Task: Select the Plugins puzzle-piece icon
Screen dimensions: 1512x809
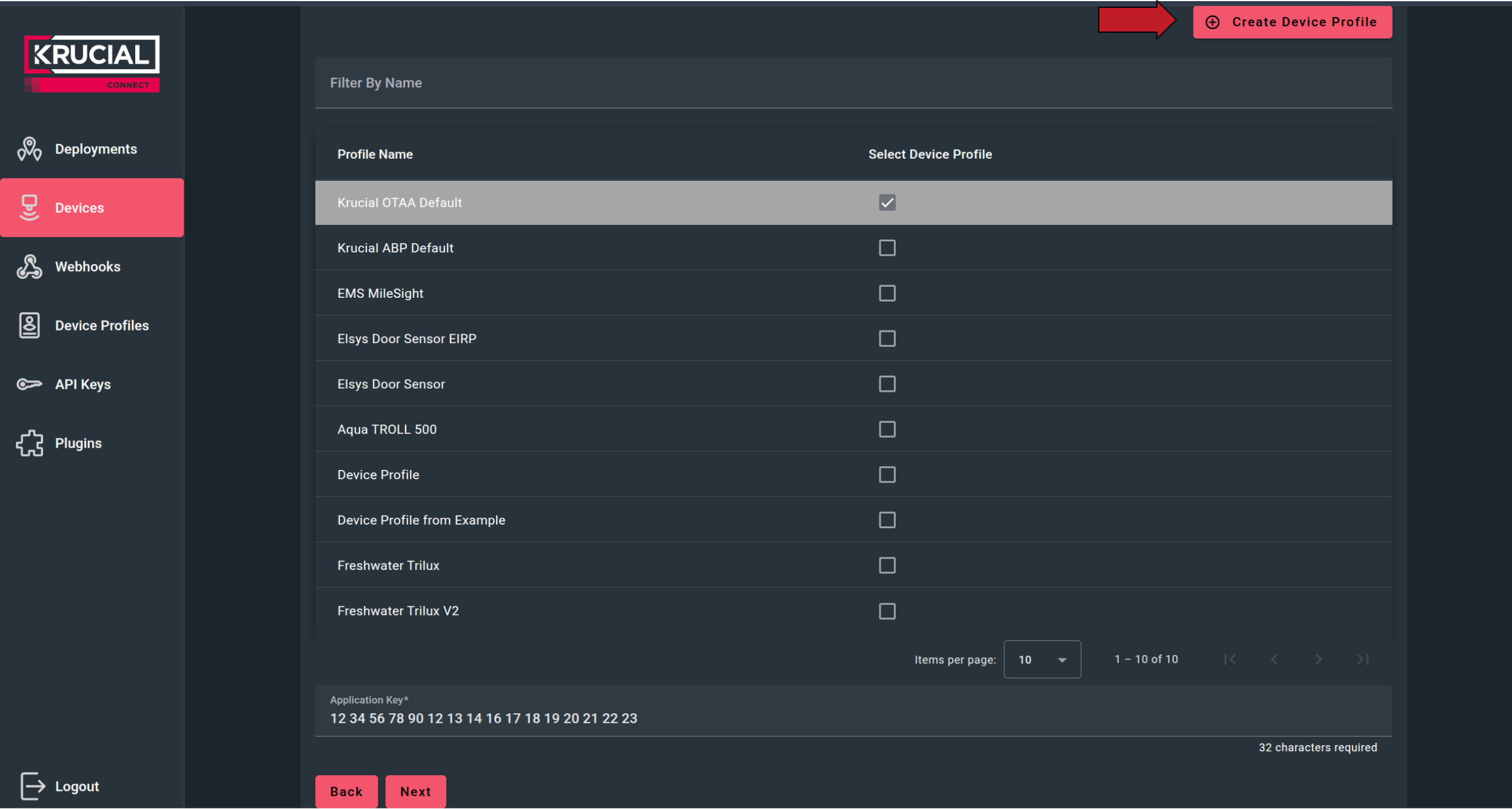Action: click(x=29, y=443)
